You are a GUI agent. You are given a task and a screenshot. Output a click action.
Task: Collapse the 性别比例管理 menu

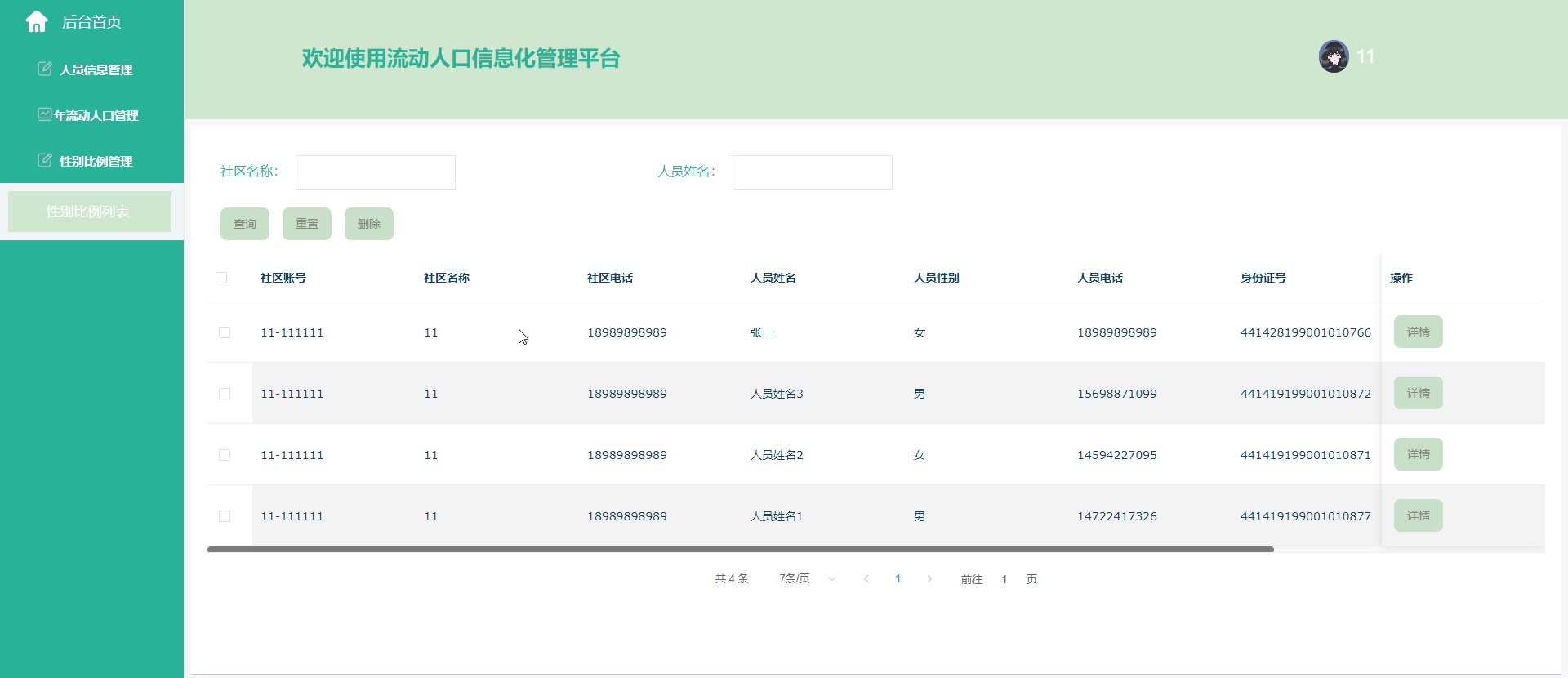click(x=96, y=161)
